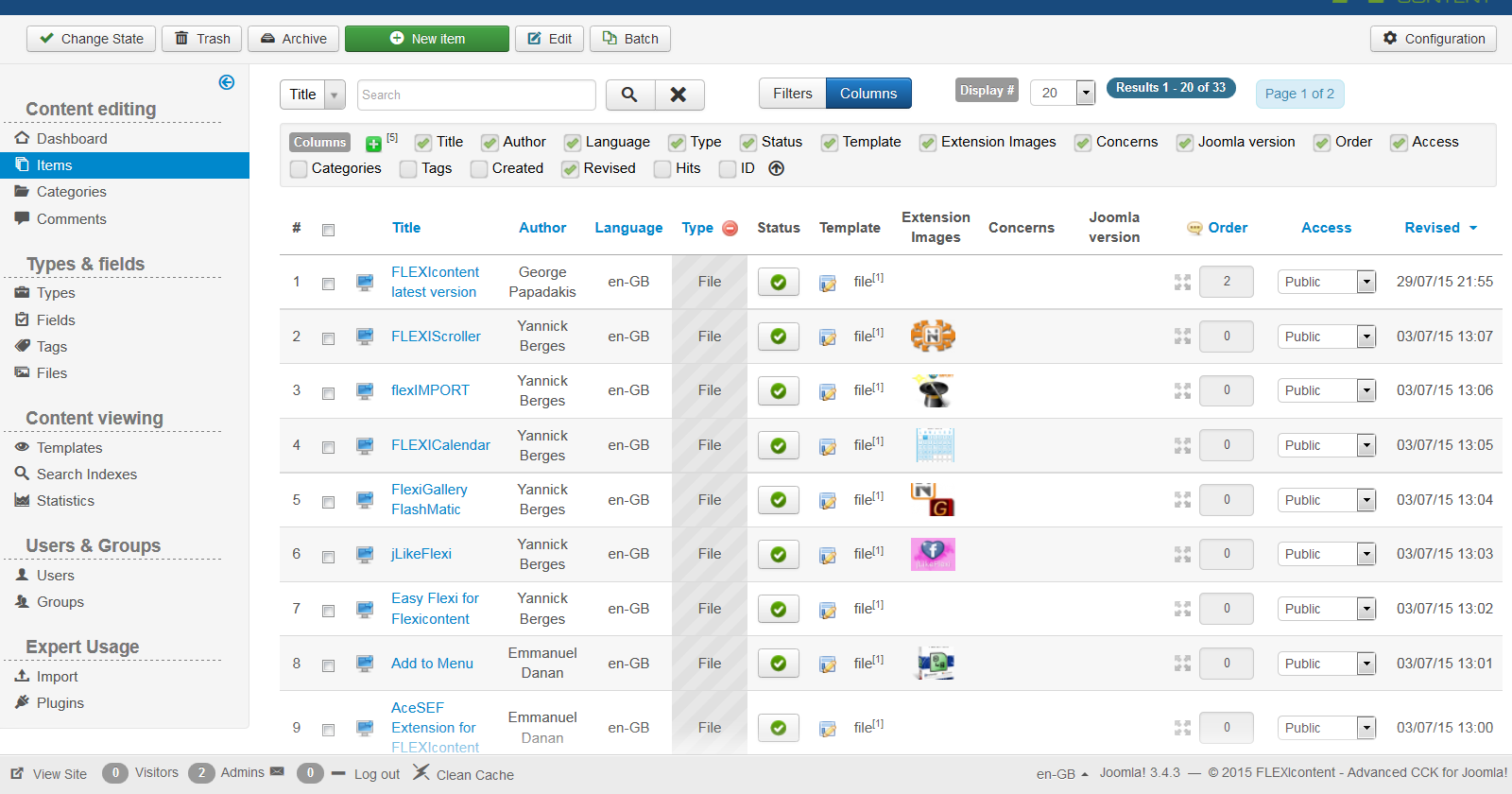
Task: Sort the list by the Author column
Action: (x=542, y=228)
